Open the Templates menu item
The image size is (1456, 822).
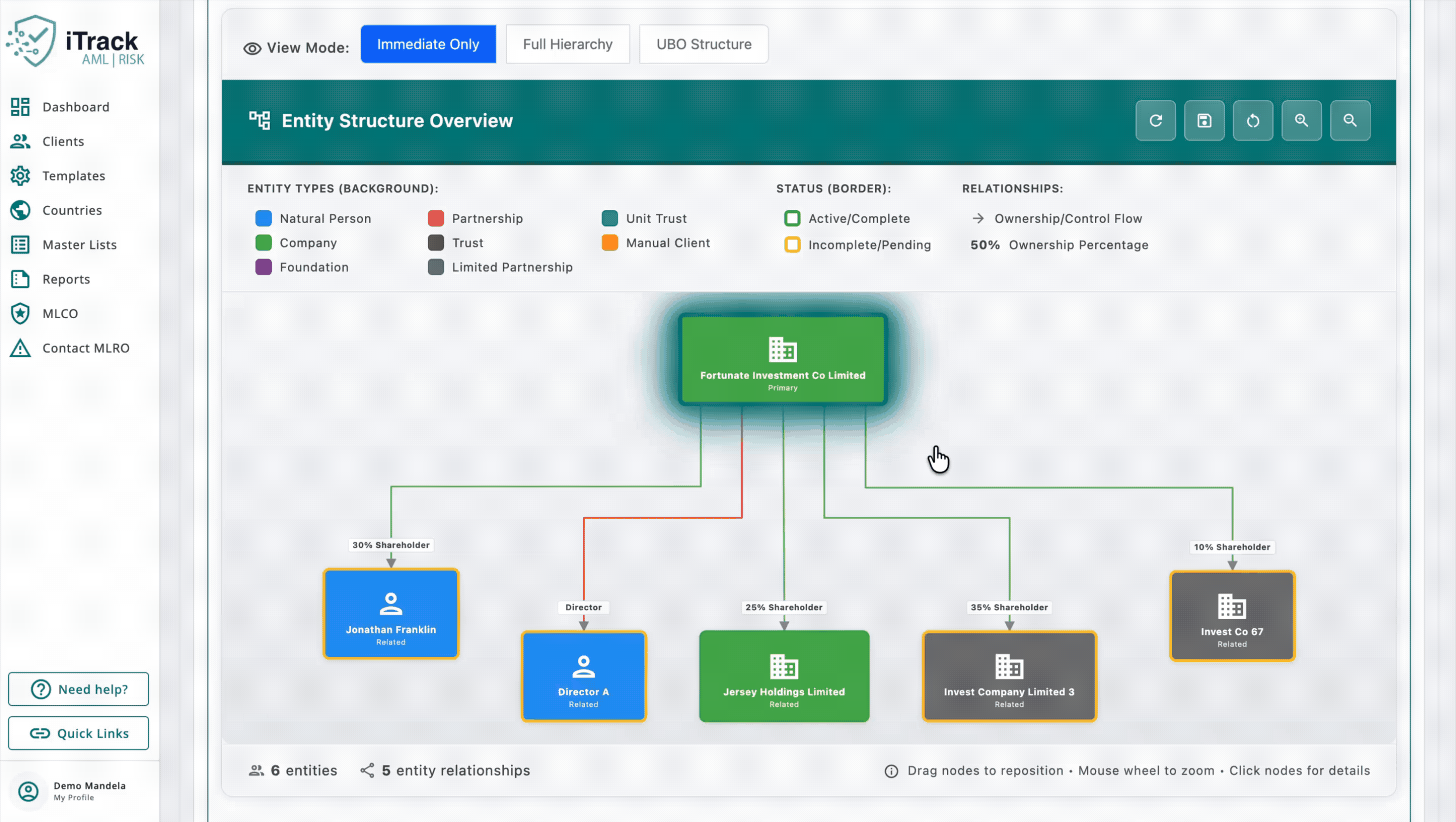pyautogui.click(x=73, y=176)
